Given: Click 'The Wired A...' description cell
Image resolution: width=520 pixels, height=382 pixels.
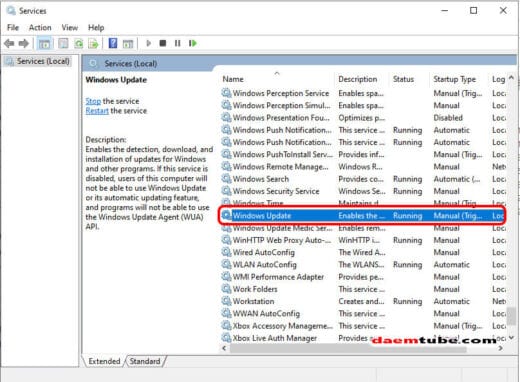Looking at the screenshot, I should (x=362, y=252).
